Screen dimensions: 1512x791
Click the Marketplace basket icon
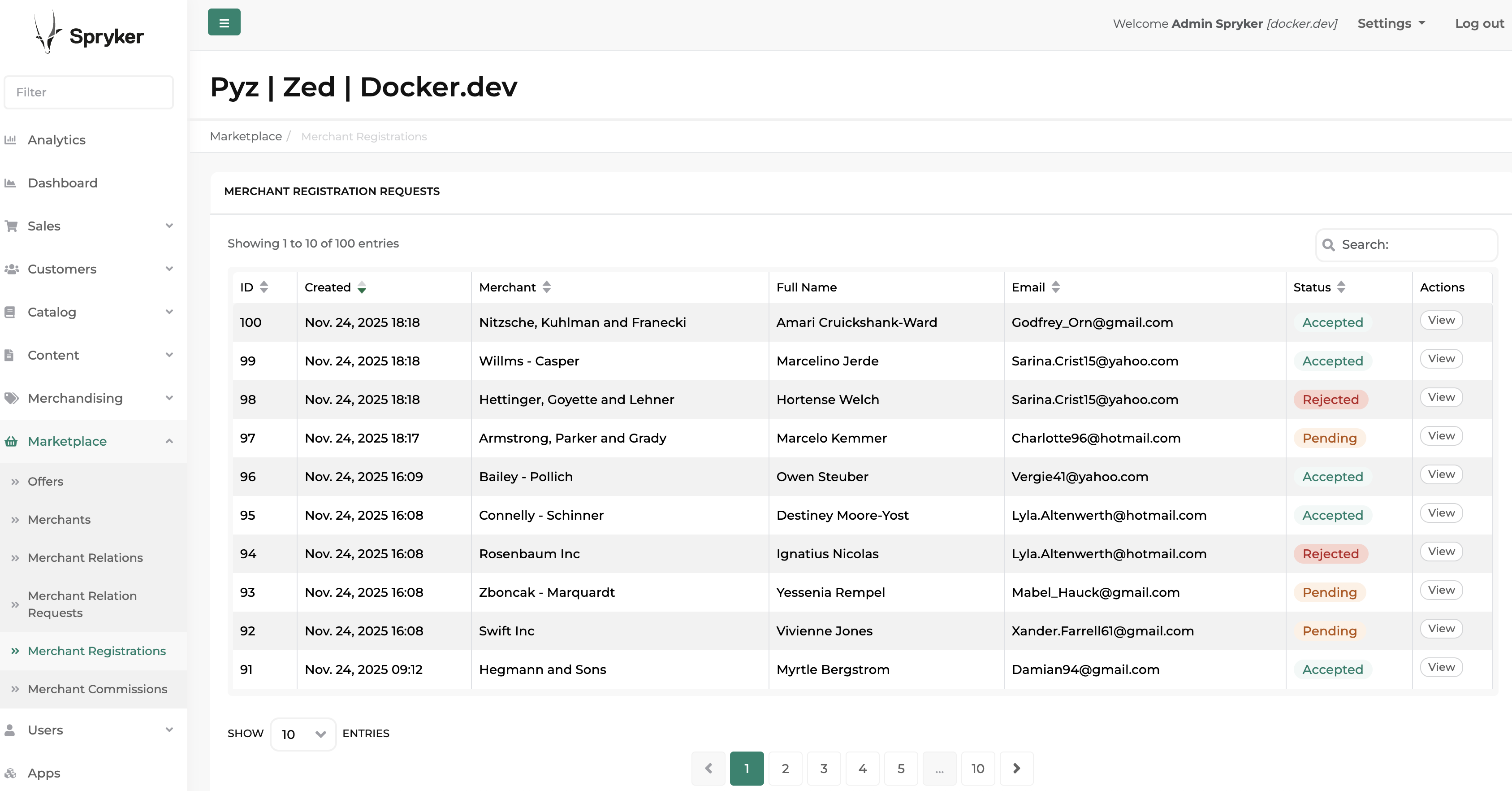coord(11,442)
